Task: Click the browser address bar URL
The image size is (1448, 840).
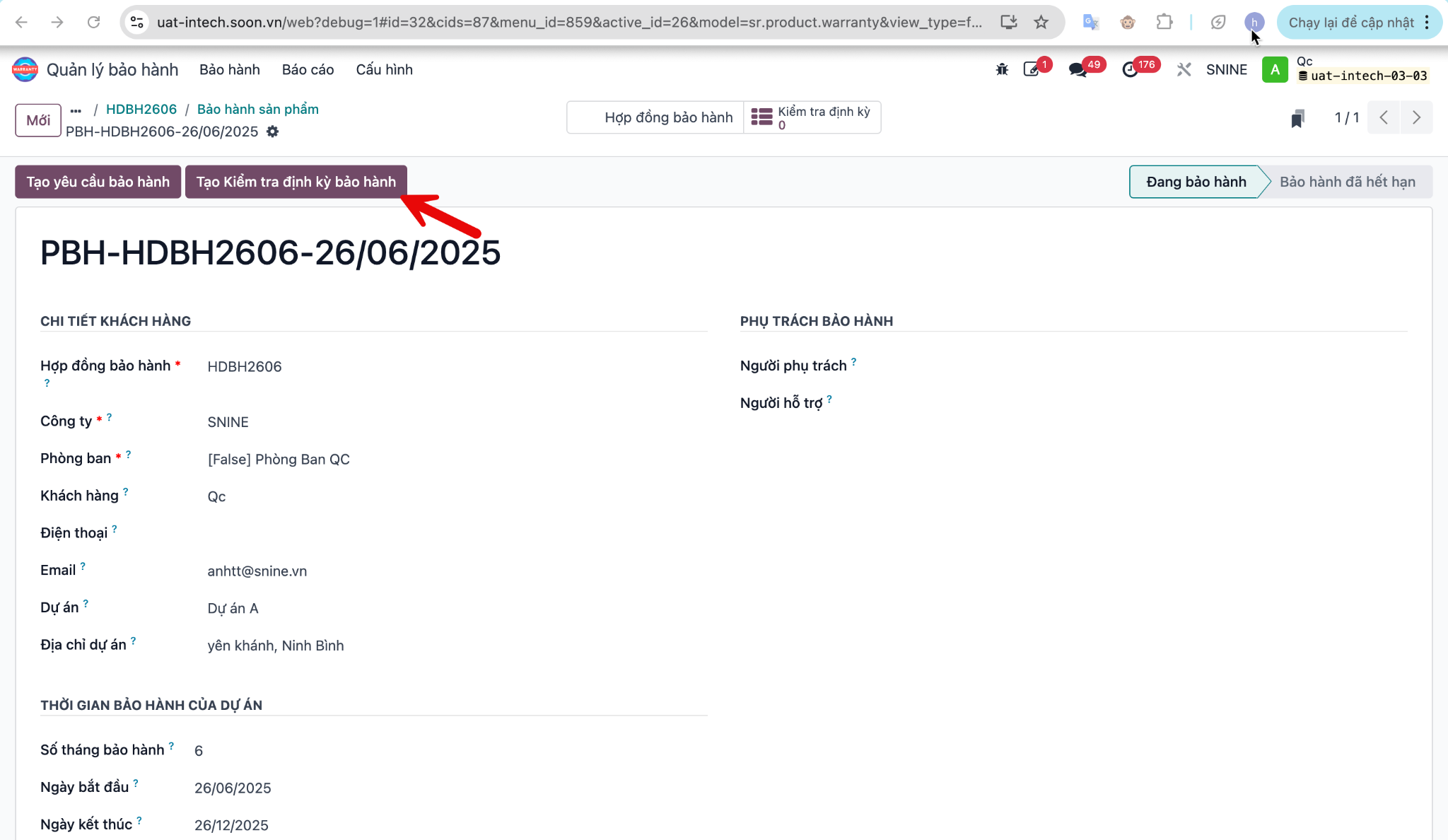Action: (569, 23)
